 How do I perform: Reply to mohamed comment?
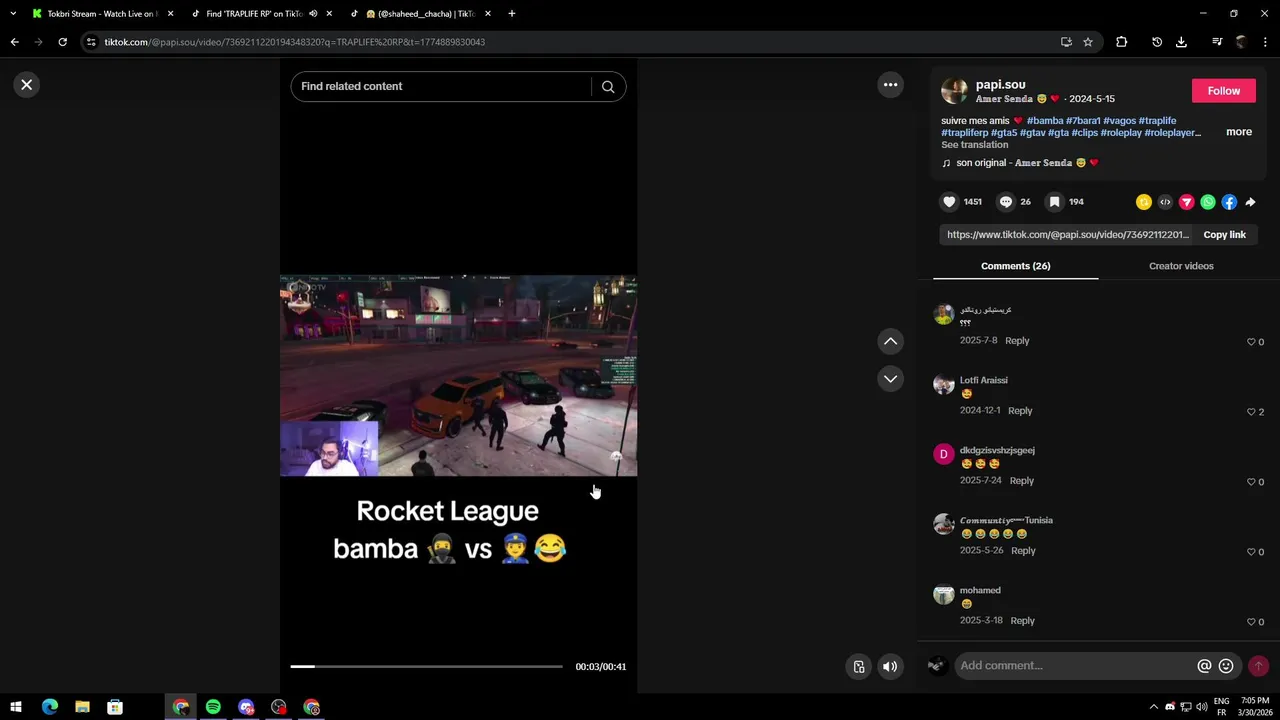tap(1022, 621)
